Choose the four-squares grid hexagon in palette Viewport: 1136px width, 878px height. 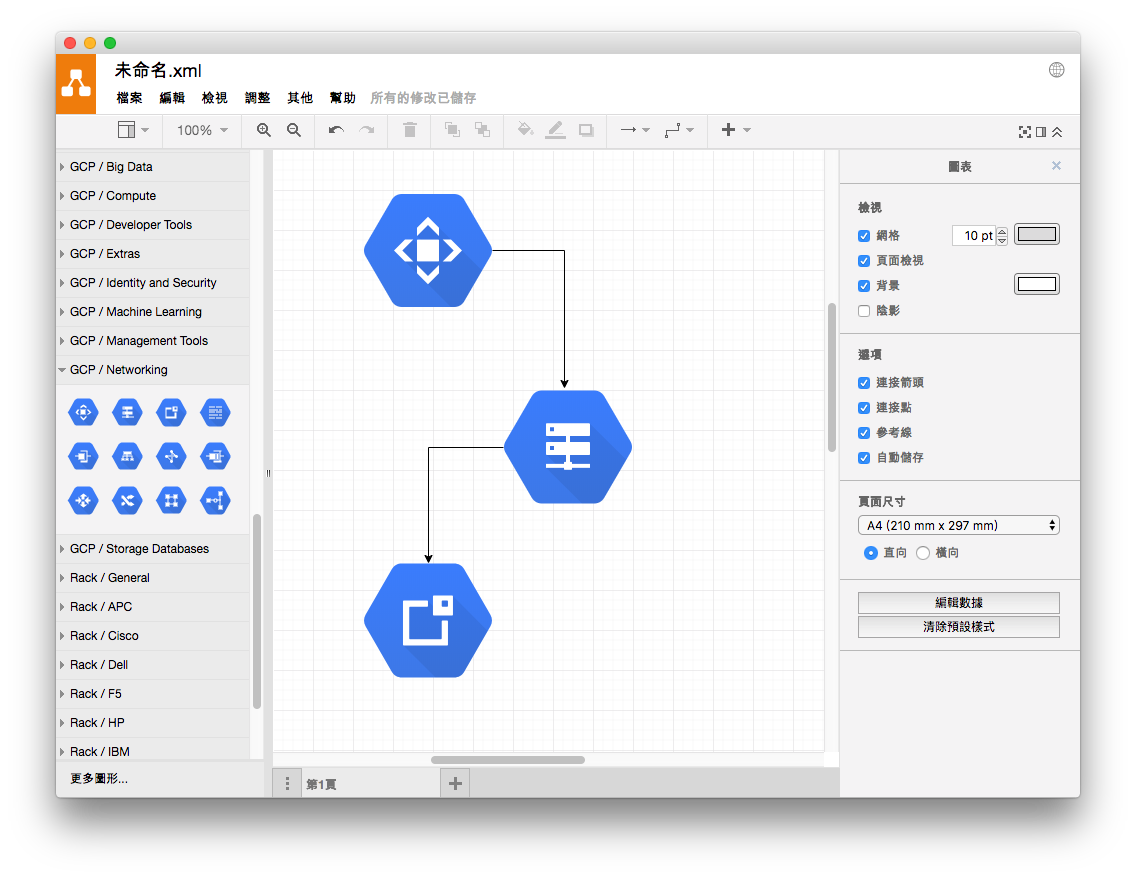pos(172,501)
